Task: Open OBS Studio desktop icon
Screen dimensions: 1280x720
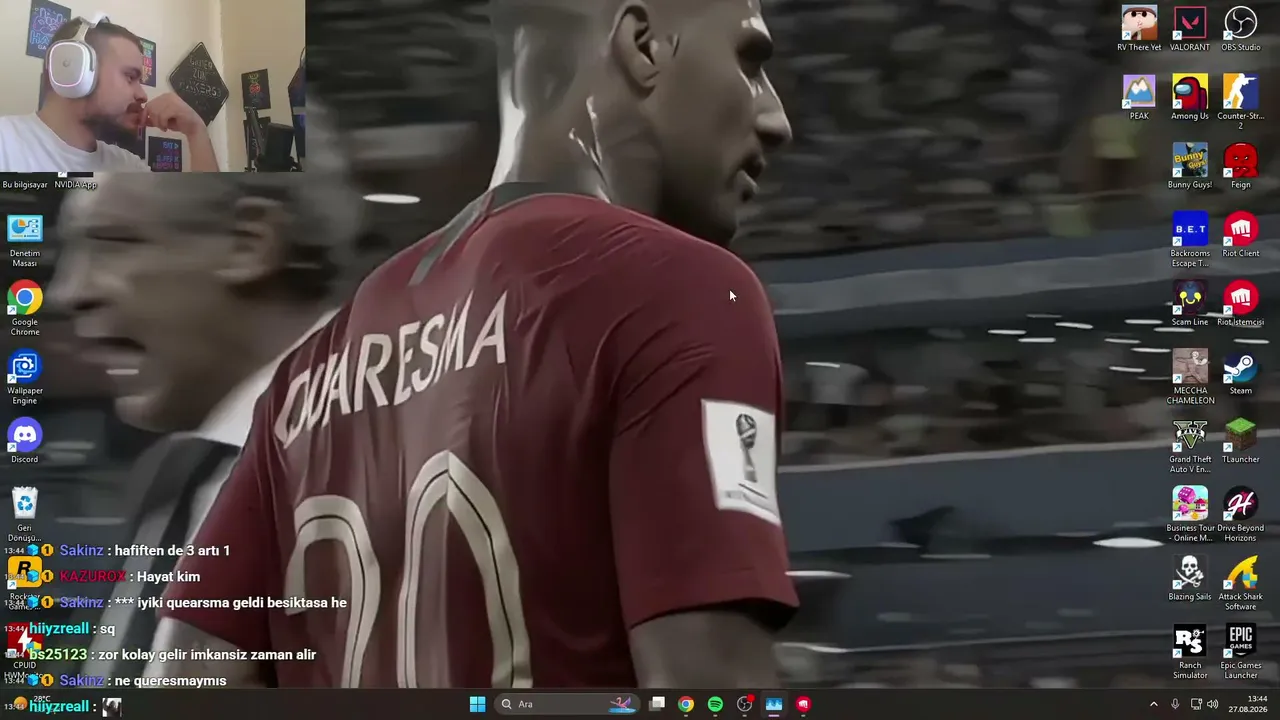Action: click(x=1241, y=28)
